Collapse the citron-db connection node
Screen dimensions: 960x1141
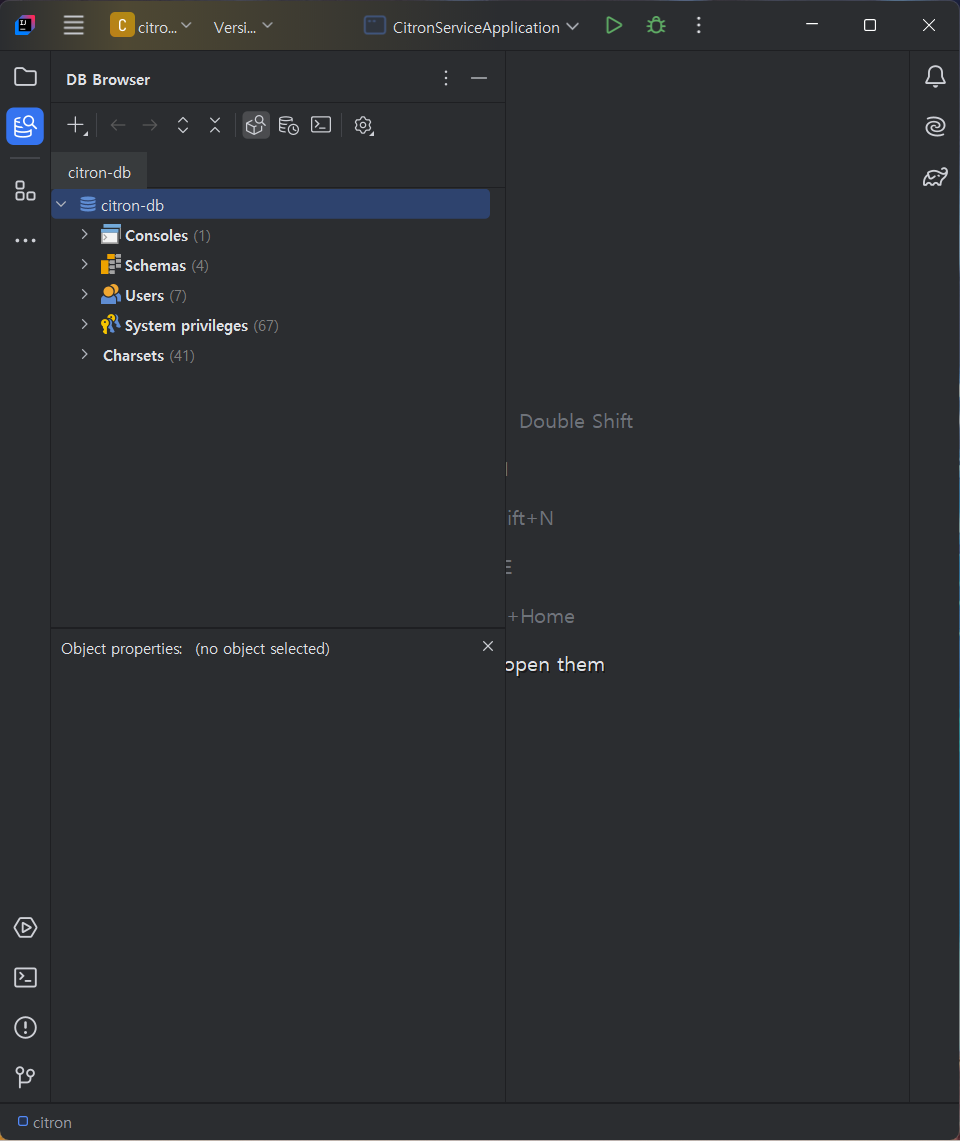pos(62,204)
